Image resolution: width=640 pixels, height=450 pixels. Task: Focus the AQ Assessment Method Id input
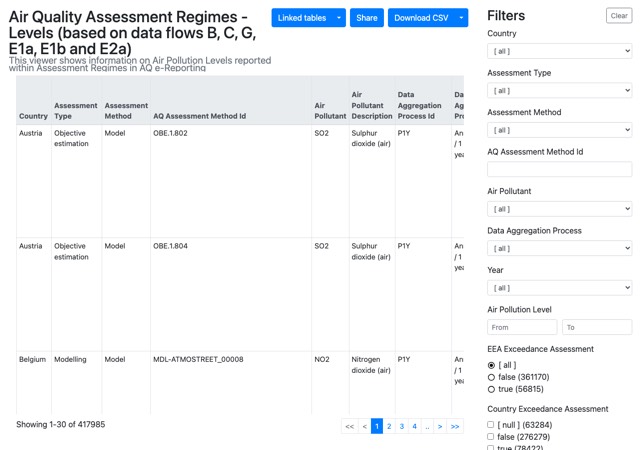560,169
